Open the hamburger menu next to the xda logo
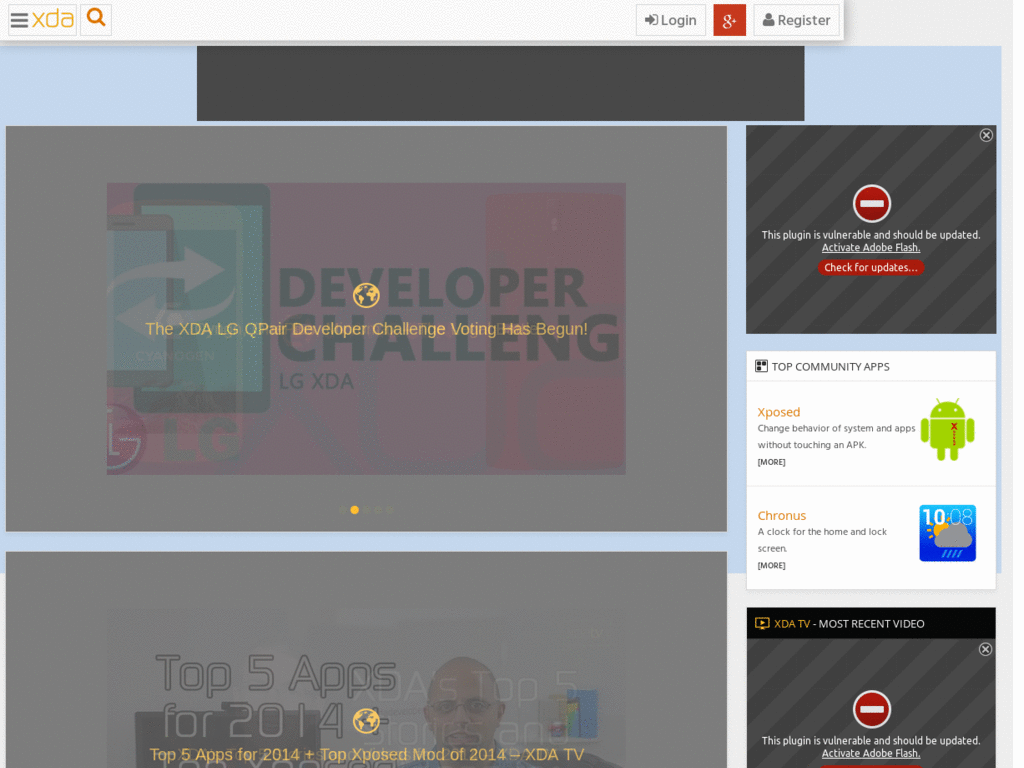Screen dimensions: 1024x768 (x=19, y=20)
